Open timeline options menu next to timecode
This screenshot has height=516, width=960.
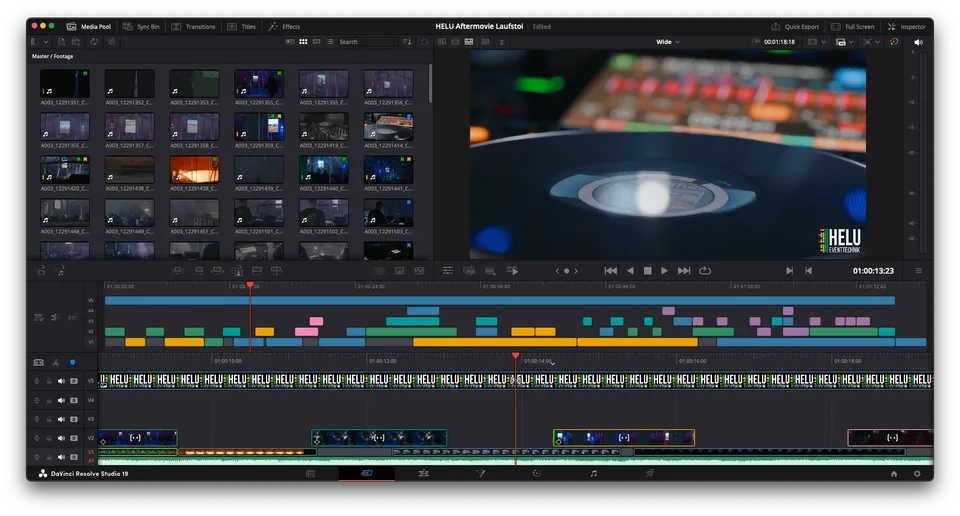click(918, 271)
